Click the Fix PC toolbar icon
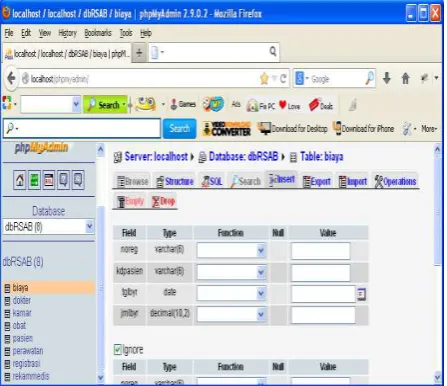This screenshot has height=386, width=447. pos(261,106)
